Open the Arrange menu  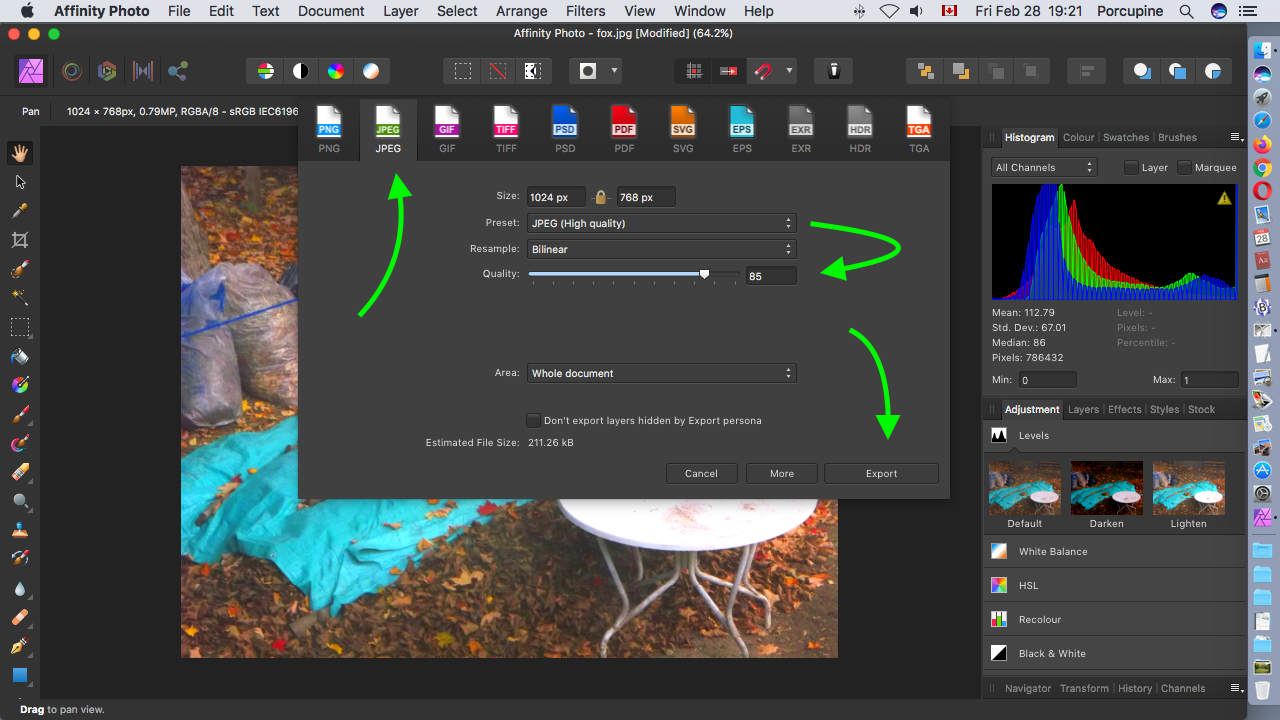(521, 11)
